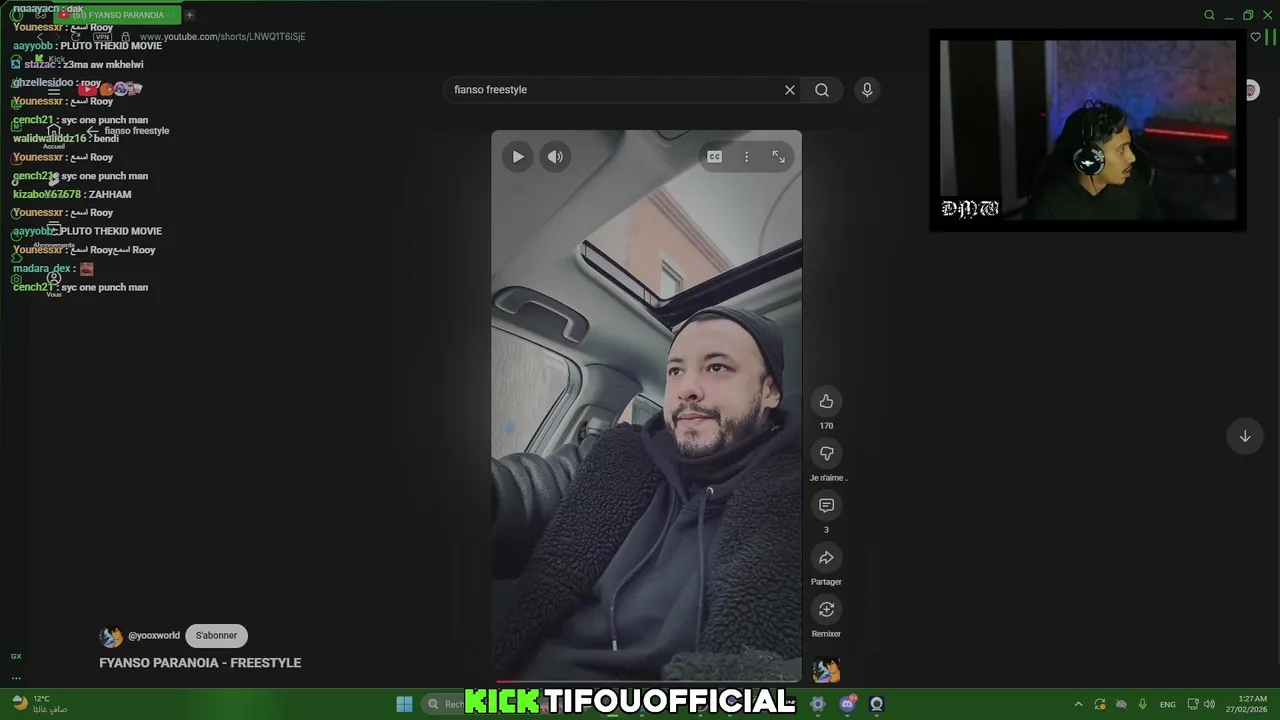Go to YouTube home via logo

coord(110,90)
